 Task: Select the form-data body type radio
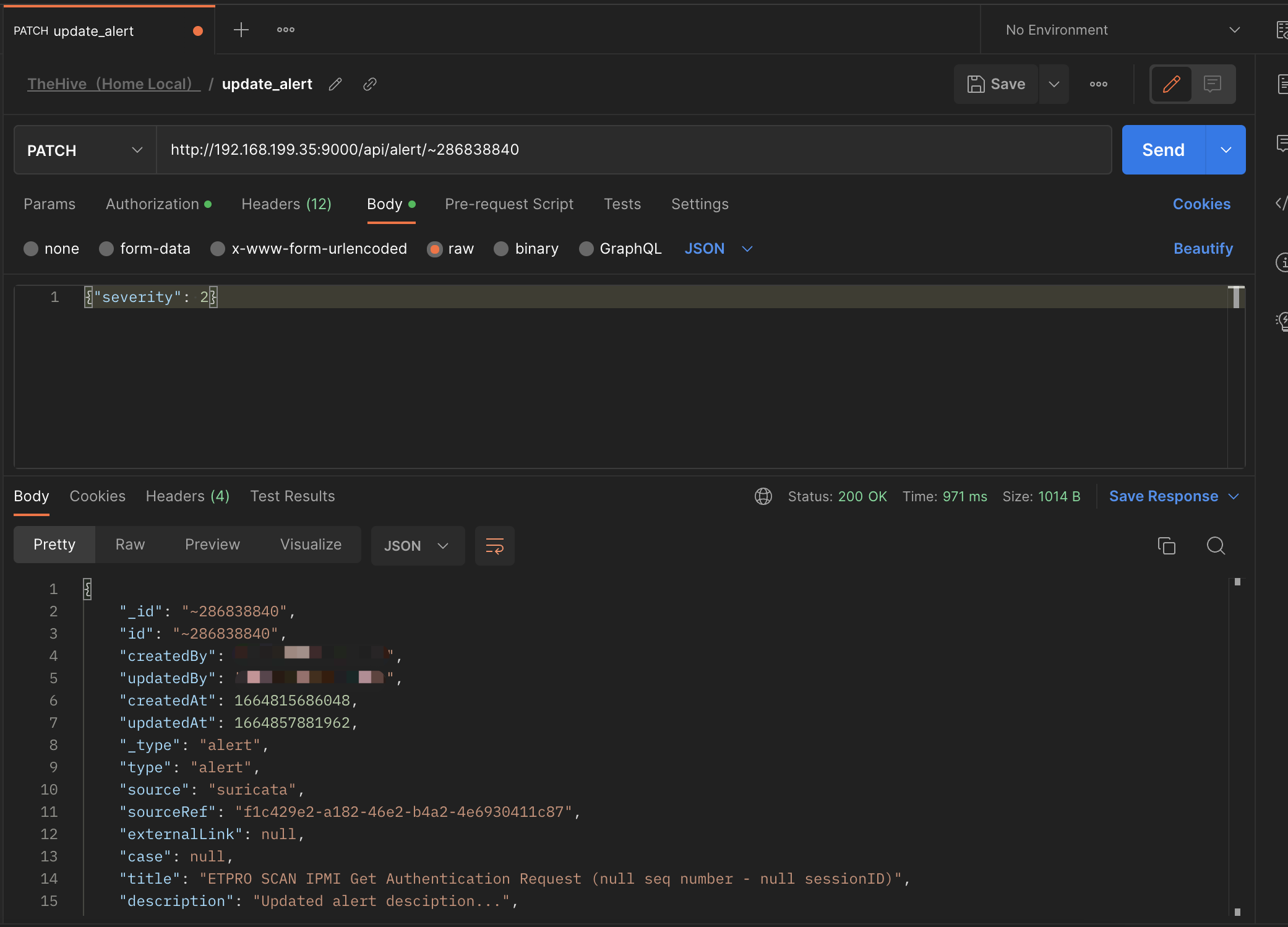point(106,249)
